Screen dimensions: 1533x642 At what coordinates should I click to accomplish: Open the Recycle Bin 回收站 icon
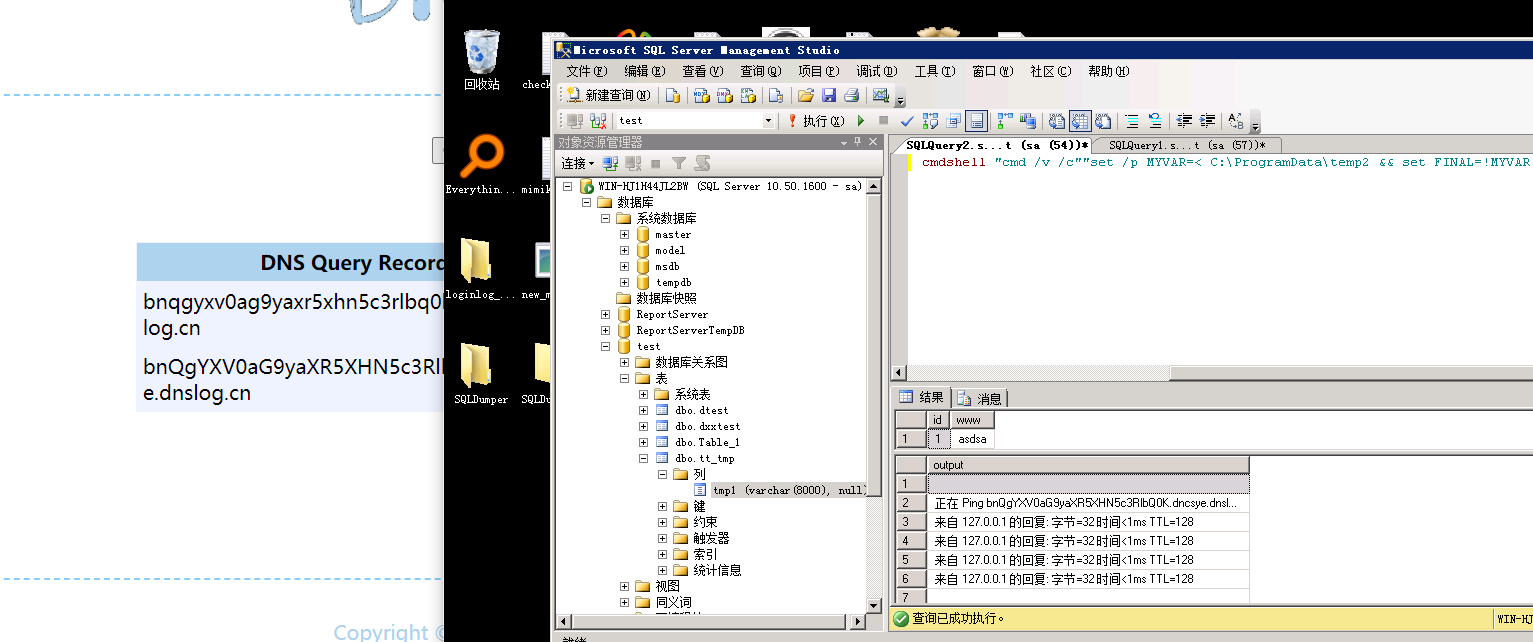[x=481, y=59]
